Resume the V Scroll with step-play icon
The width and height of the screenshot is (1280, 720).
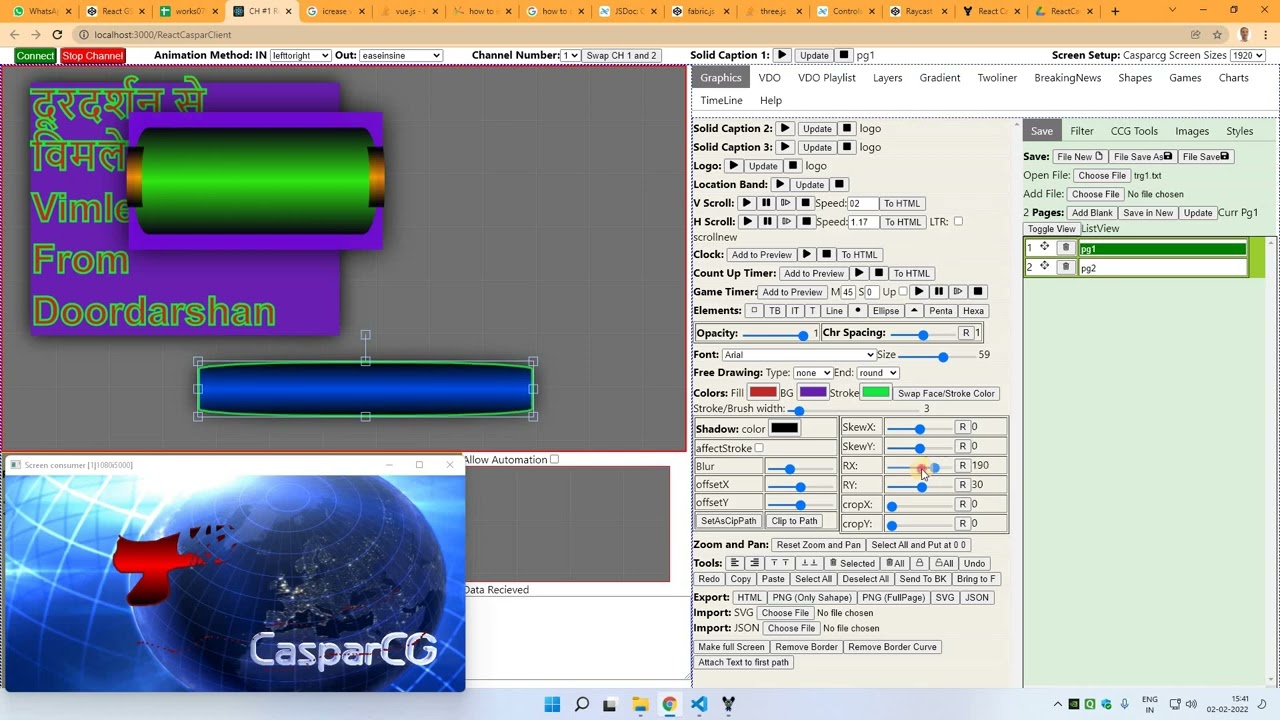pyautogui.click(x=785, y=203)
